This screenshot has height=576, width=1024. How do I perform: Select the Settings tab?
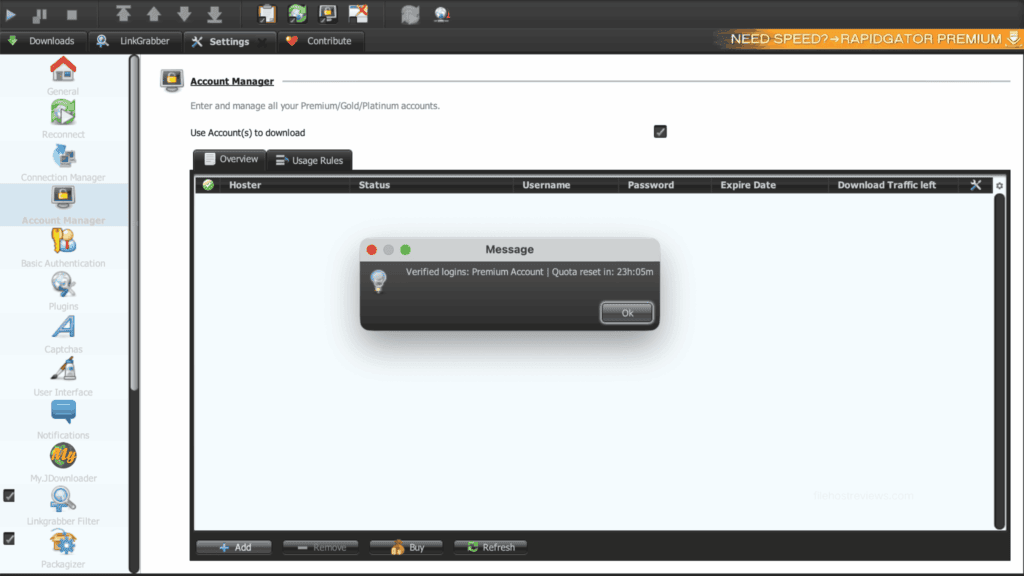pos(229,41)
